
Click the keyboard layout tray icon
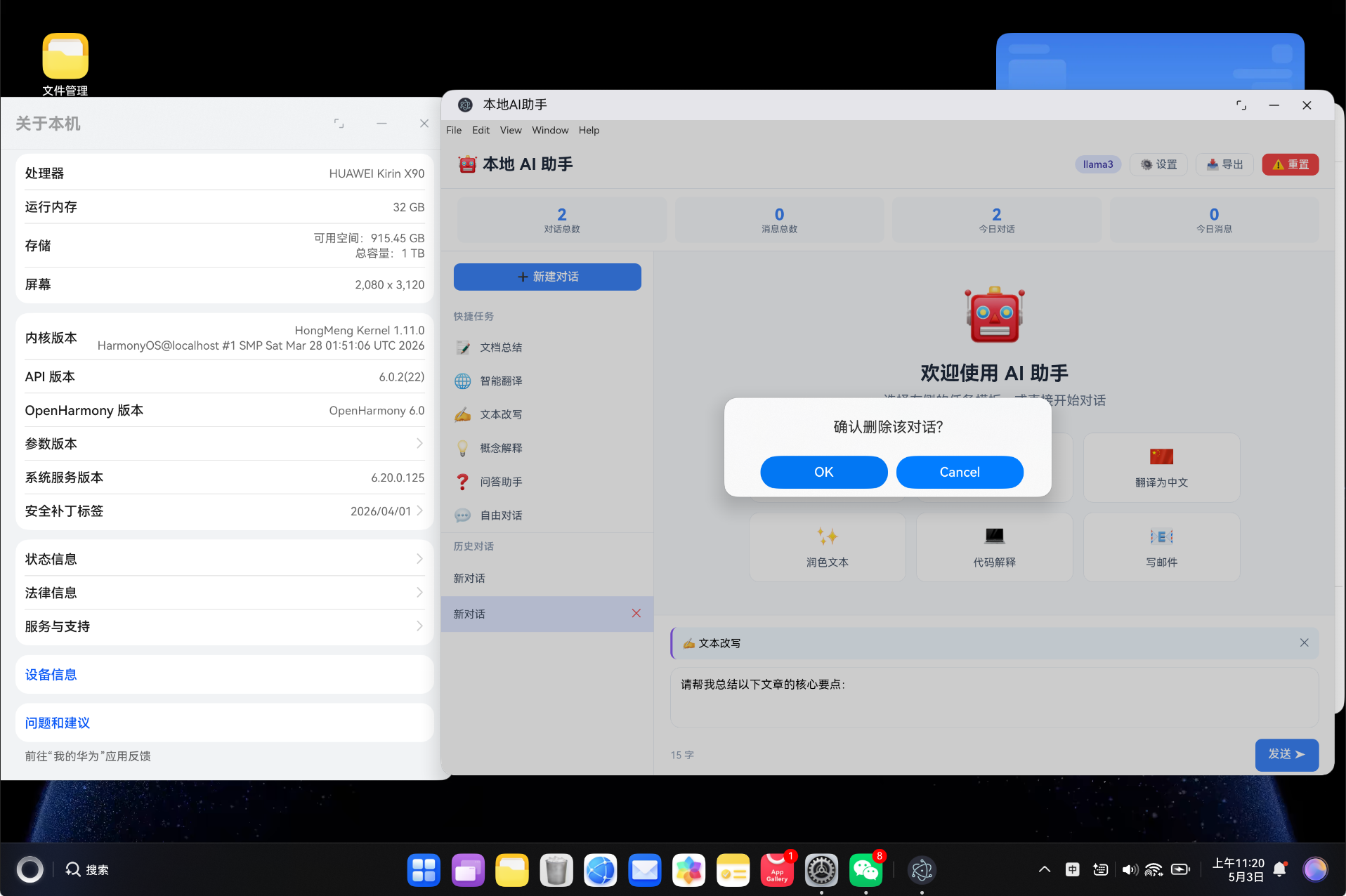[x=1101, y=869]
